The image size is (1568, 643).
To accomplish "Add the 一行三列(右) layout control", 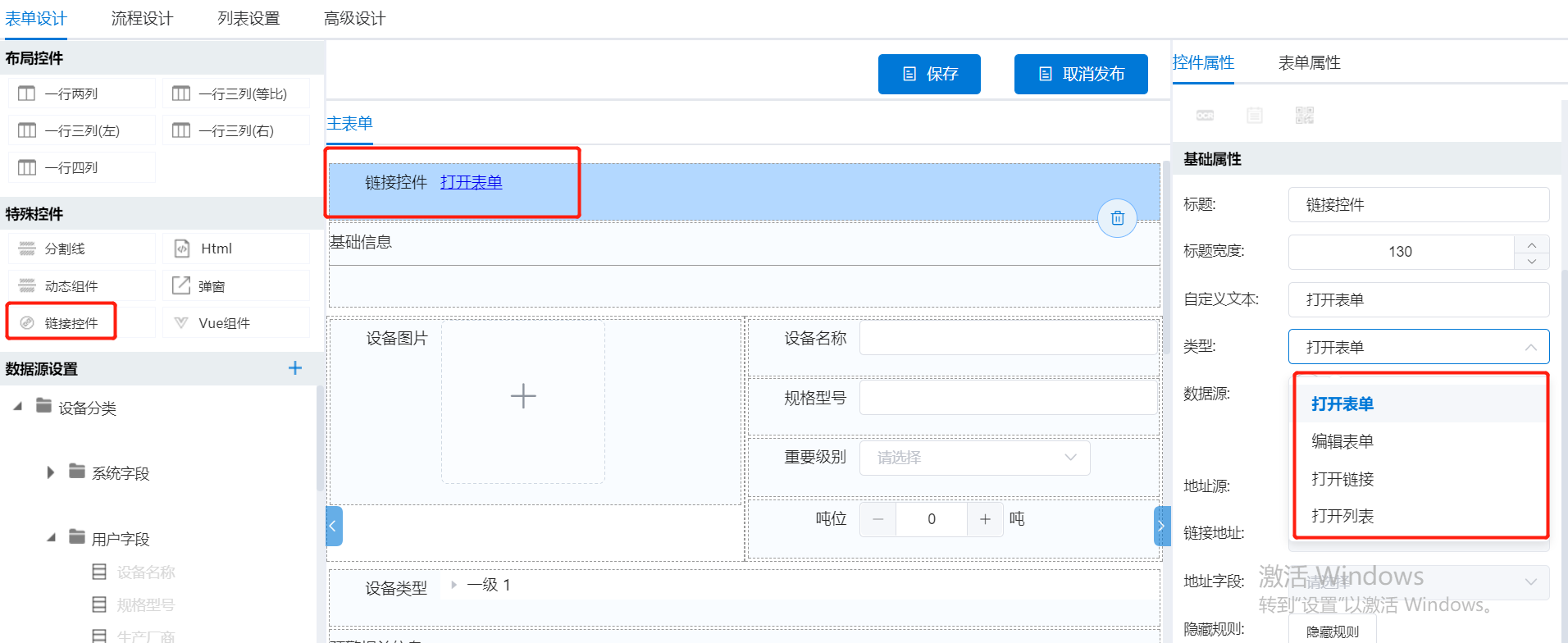I will click(x=236, y=130).
